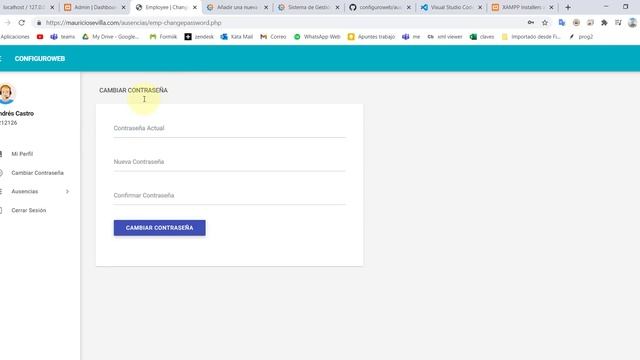Bookmark this page with the star
Image resolution: width=640 pixels, height=360 pixels.
pyautogui.click(x=545, y=23)
